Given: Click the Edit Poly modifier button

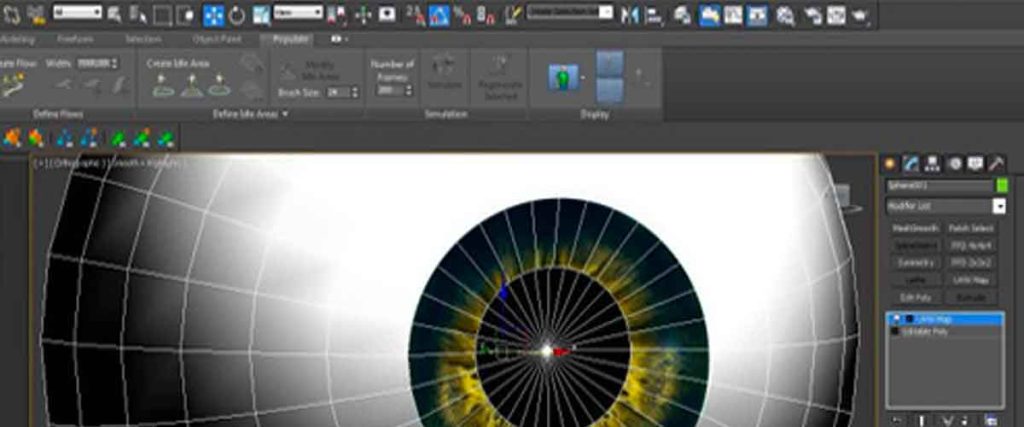Looking at the screenshot, I should coord(916,298).
